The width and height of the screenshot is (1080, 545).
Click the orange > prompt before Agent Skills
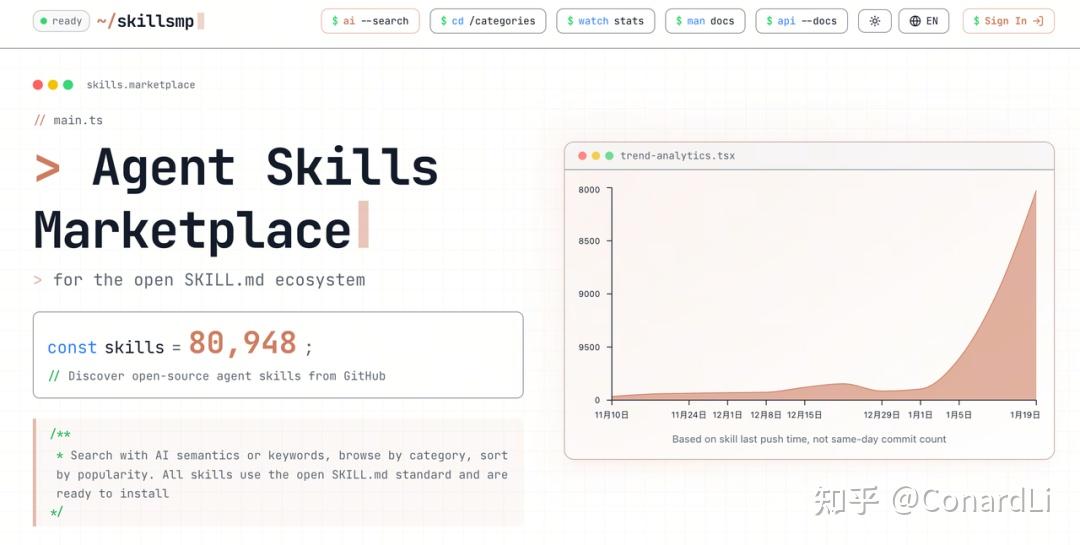pos(48,169)
